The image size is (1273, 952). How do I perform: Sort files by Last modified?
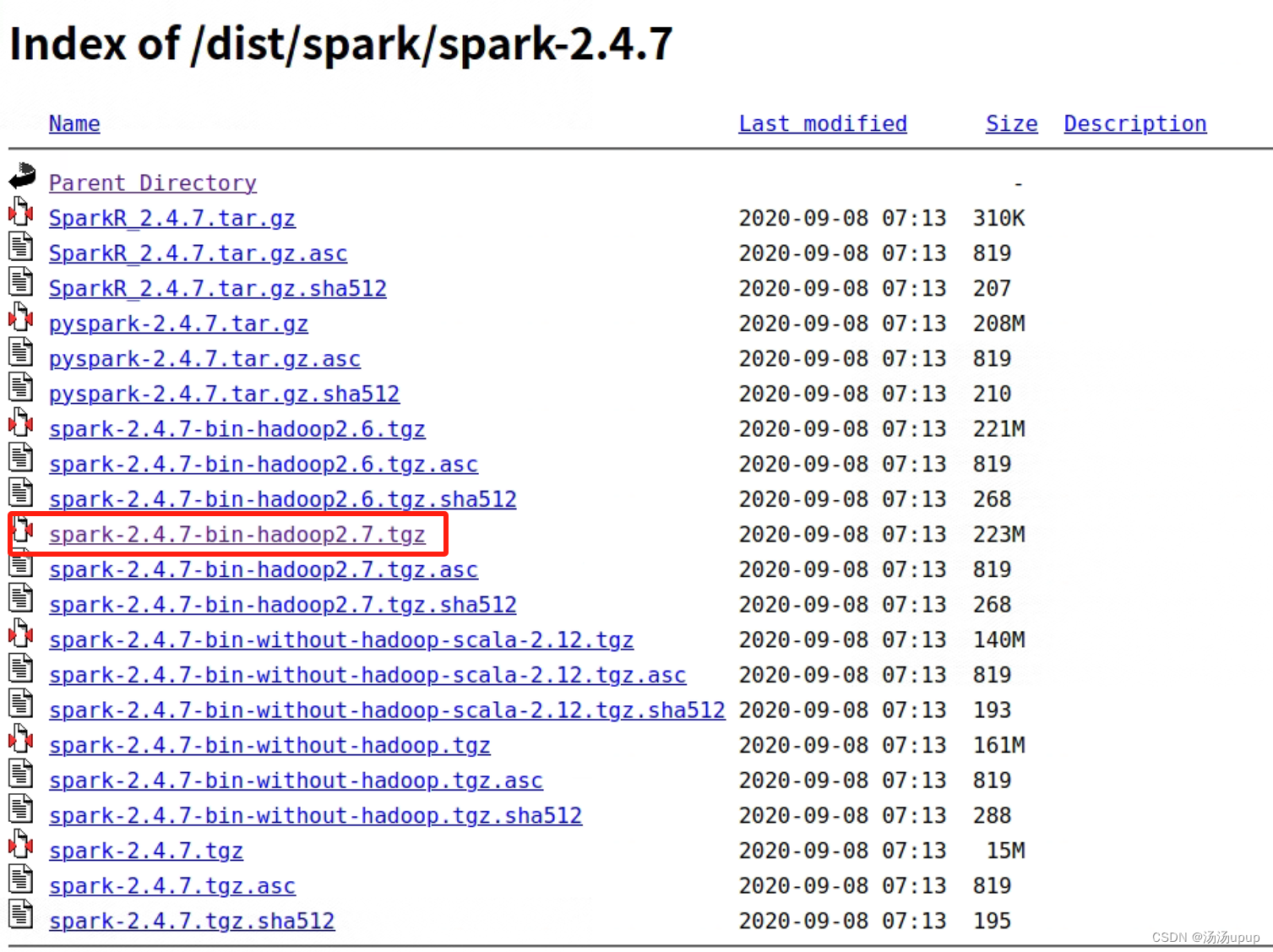point(823,123)
